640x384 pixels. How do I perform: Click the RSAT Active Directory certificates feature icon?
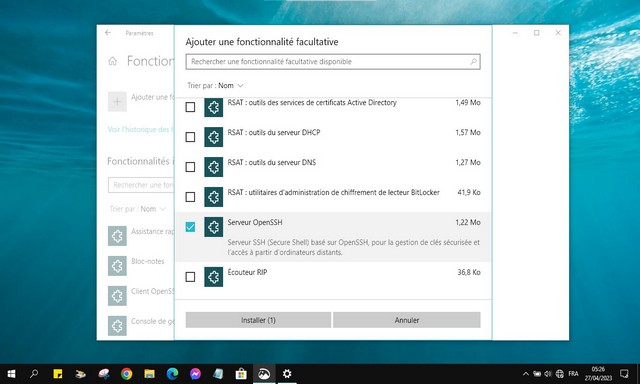tap(213, 107)
